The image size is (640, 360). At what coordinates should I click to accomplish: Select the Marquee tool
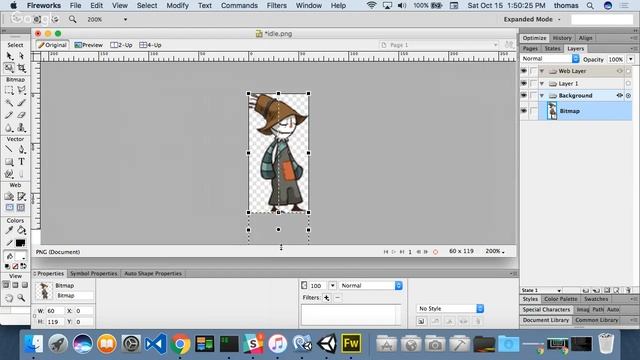[x=9, y=90]
